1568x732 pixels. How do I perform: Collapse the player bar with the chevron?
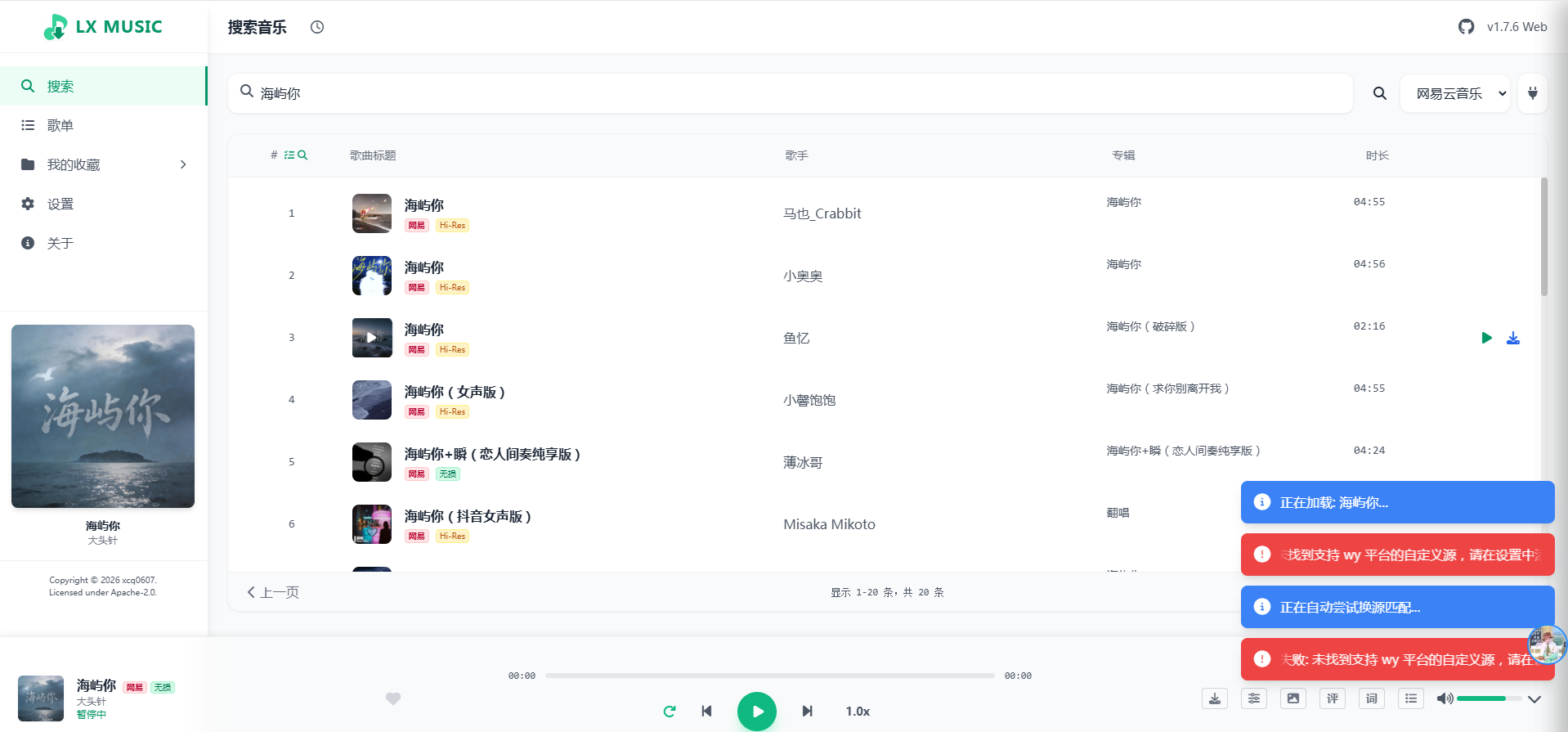1534,698
